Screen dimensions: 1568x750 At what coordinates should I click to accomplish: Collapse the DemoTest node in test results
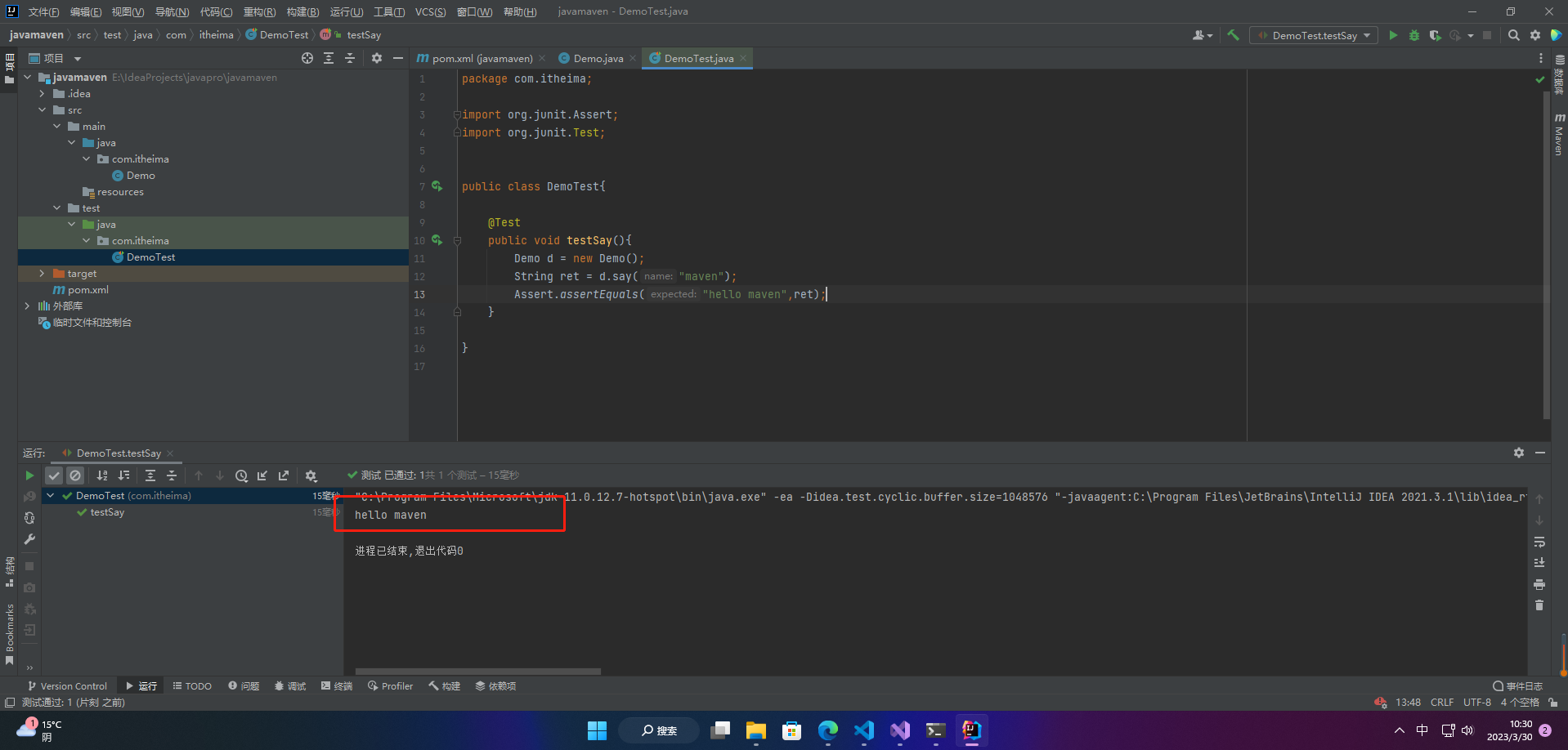point(51,496)
